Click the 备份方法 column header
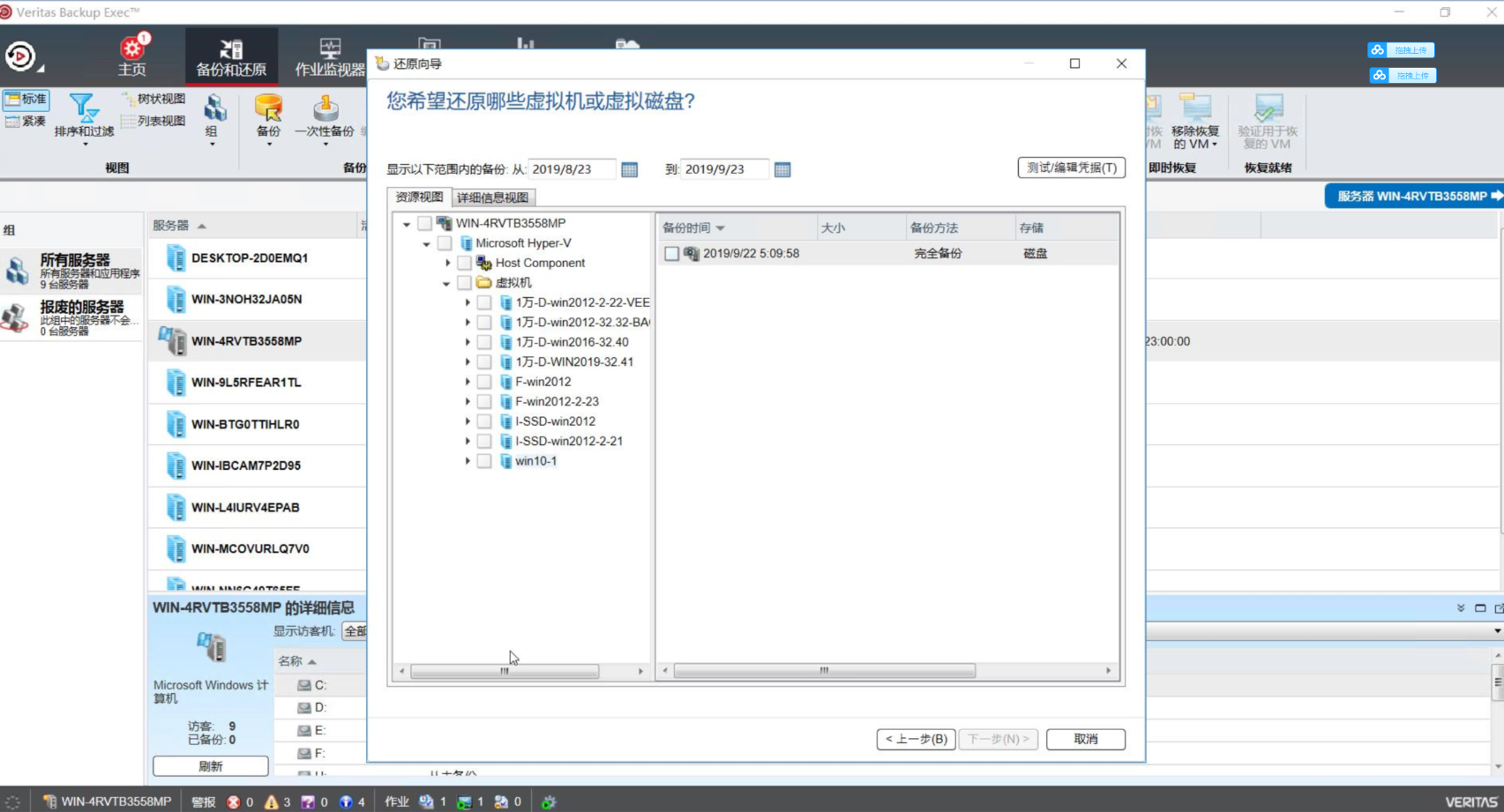Screen dimensions: 1504x812 pyautogui.click(x=960, y=227)
